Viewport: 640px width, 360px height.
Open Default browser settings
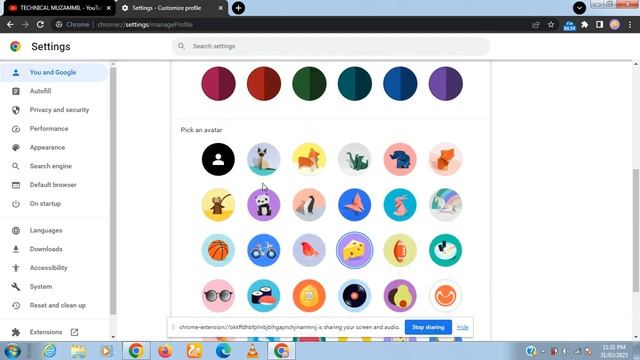pos(54,185)
